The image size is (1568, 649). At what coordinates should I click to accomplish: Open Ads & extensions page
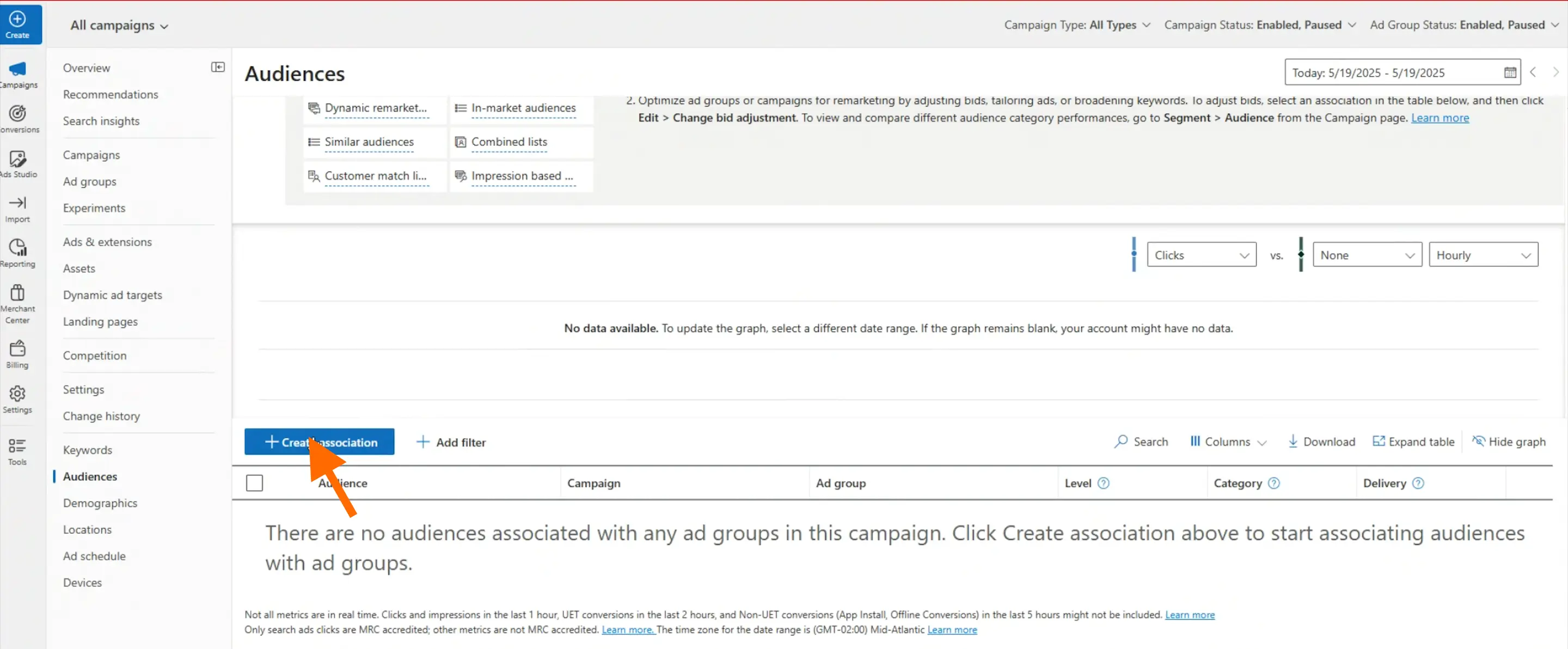point(107,242)
